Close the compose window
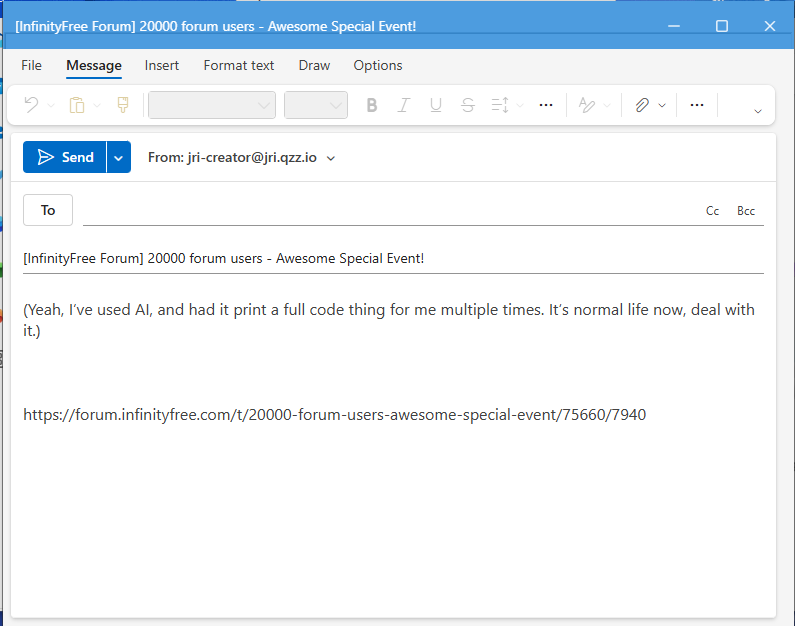Screen dimensions: 795x626 point(770,26)
